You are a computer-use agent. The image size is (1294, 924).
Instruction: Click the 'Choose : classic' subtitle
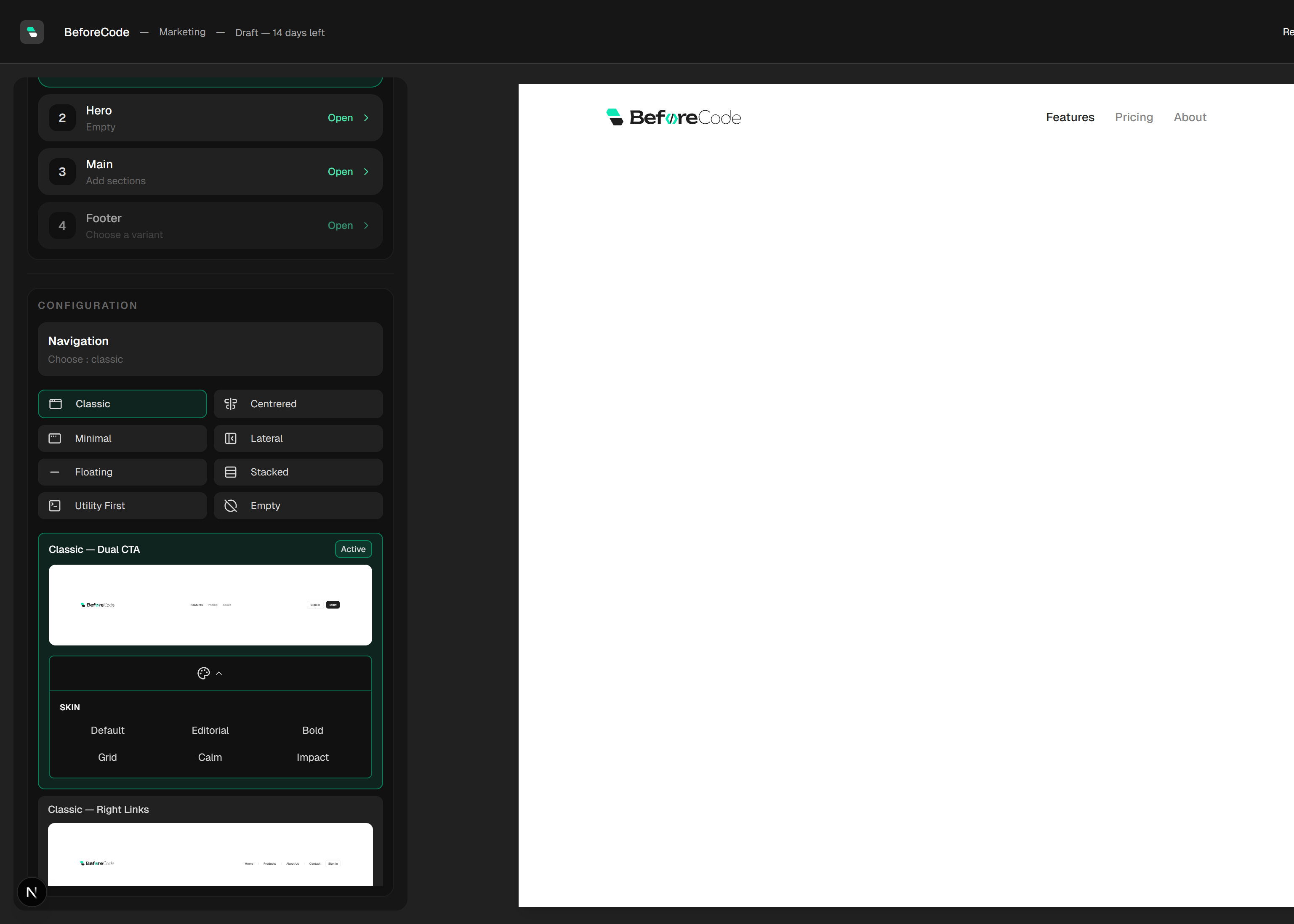click(85, 360)
